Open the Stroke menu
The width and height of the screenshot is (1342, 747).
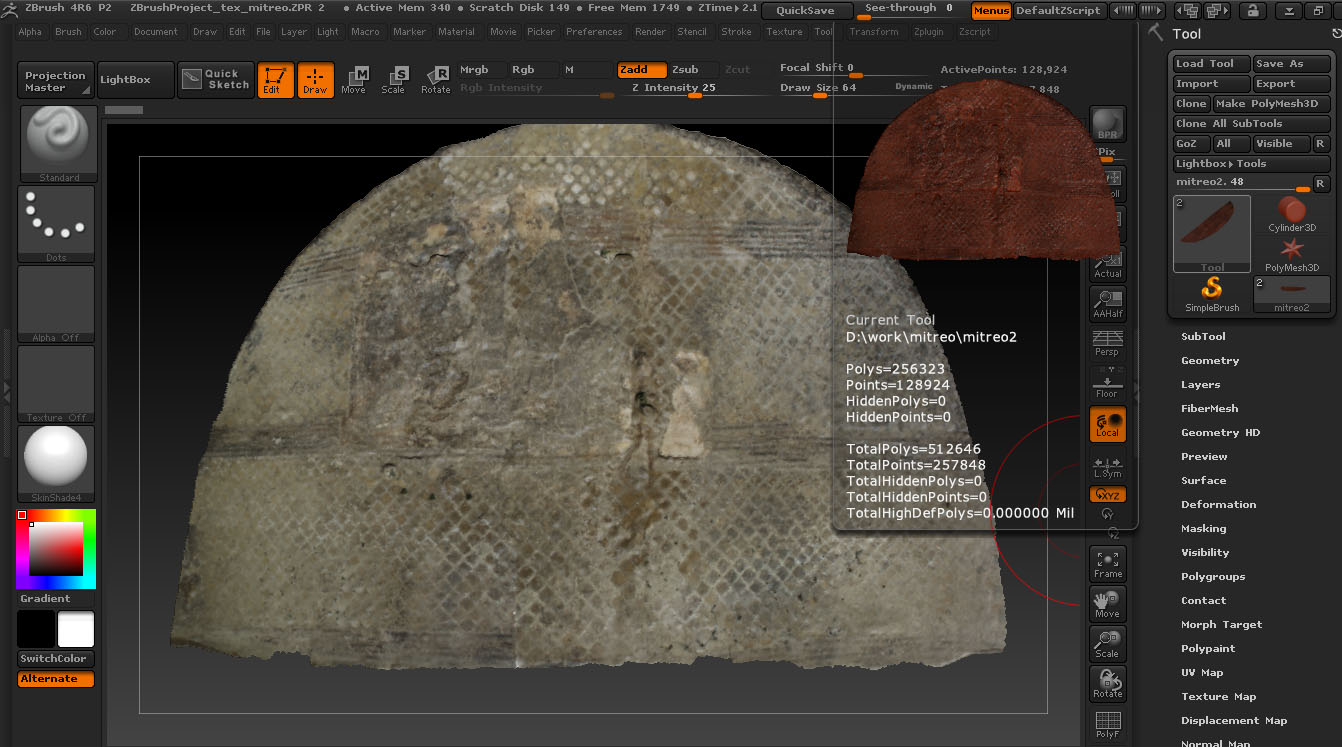pyautogui.click(x=736, y=32)
